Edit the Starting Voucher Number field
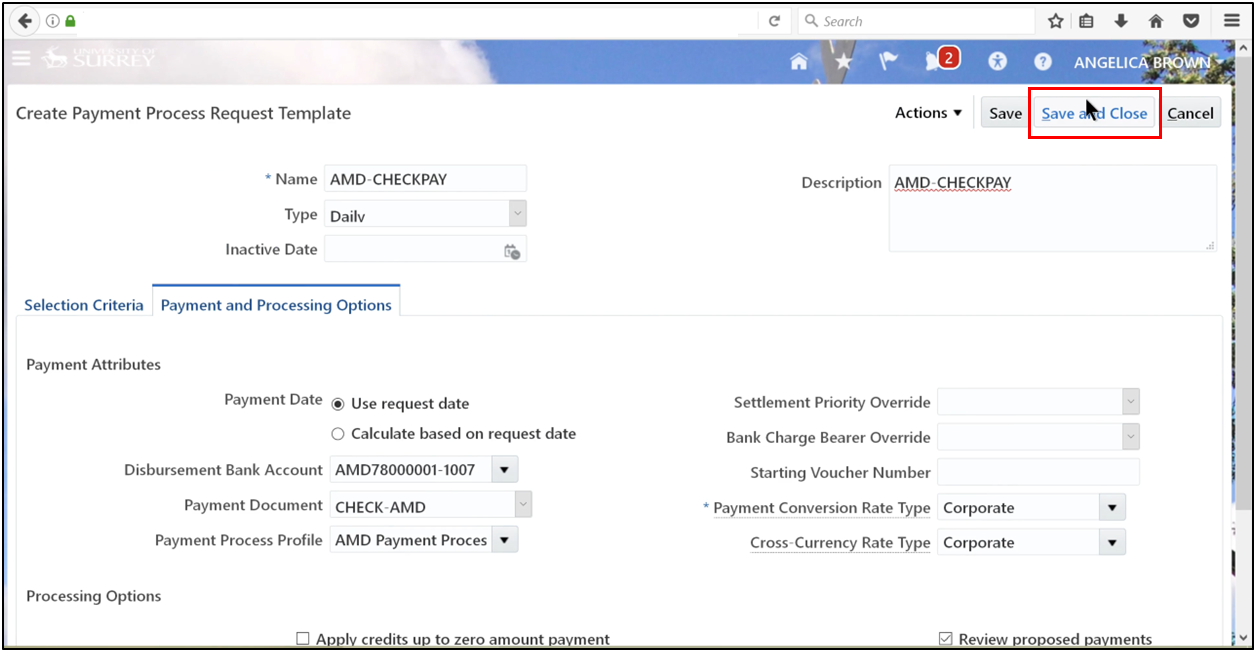The height and width of the screenshot is (652, 1256). point(1038,472)
